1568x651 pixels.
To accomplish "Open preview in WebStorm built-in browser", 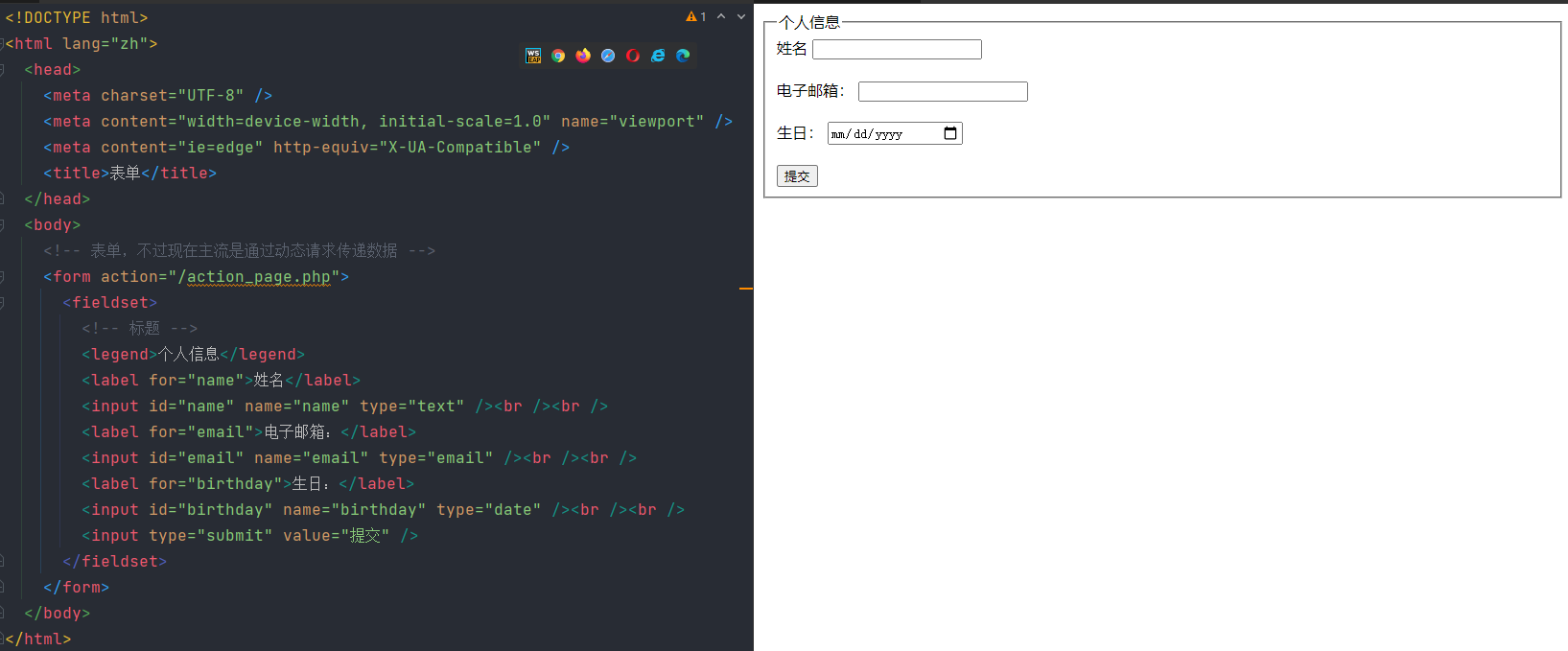I will point(533,56).
